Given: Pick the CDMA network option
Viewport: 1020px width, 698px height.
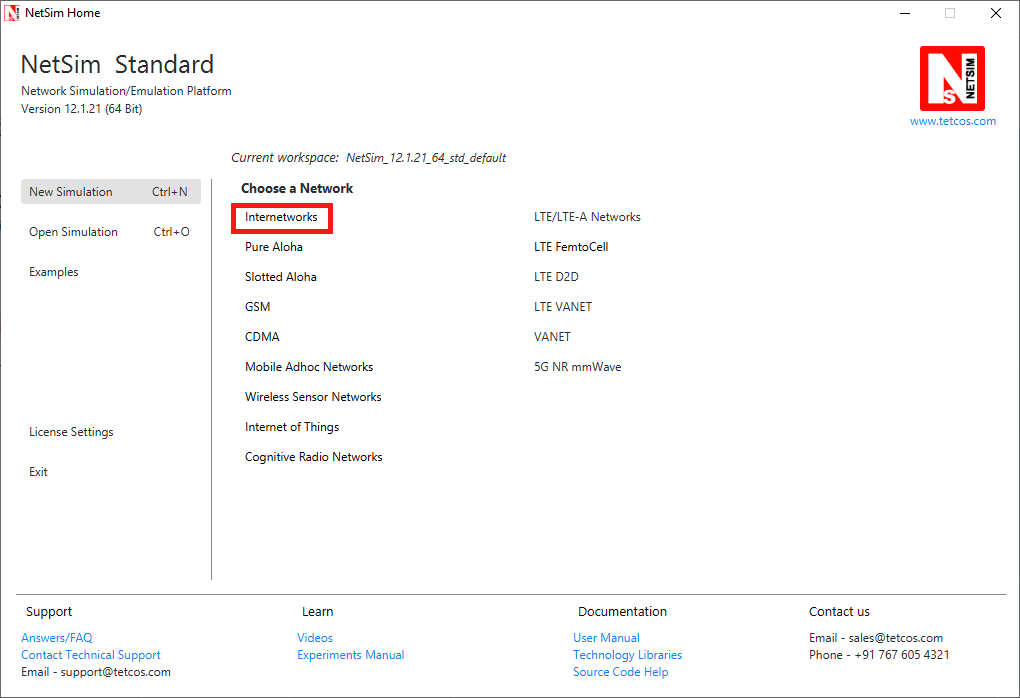Looking at the screenshot, I should pos(262,337).
